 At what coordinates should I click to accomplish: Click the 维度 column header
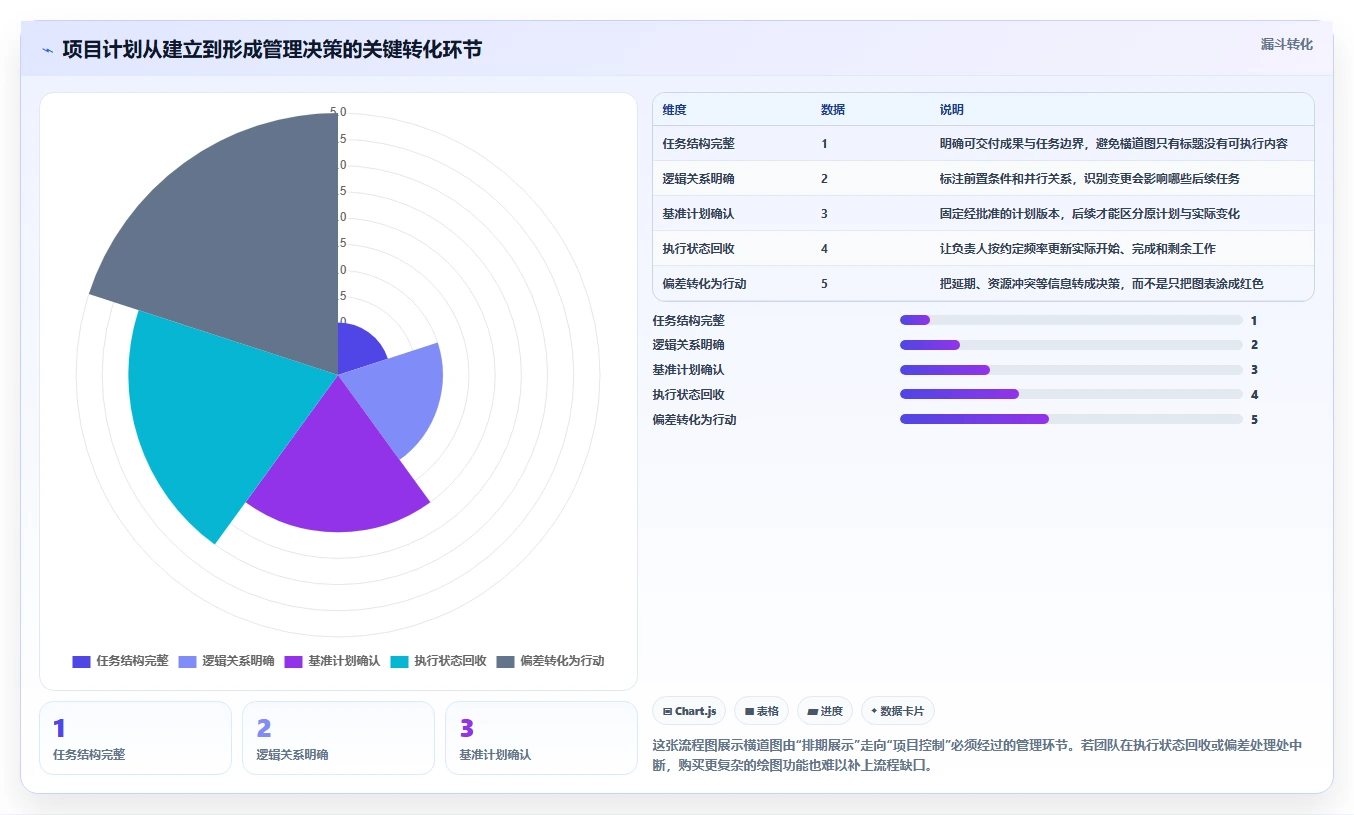point(675,110)
